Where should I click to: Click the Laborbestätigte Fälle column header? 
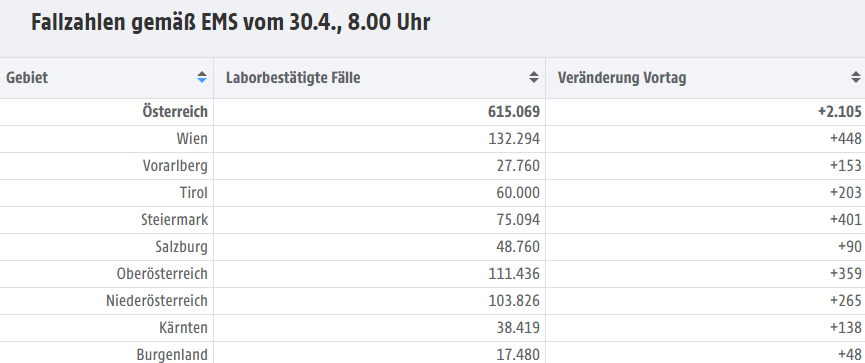pos(380,78)
